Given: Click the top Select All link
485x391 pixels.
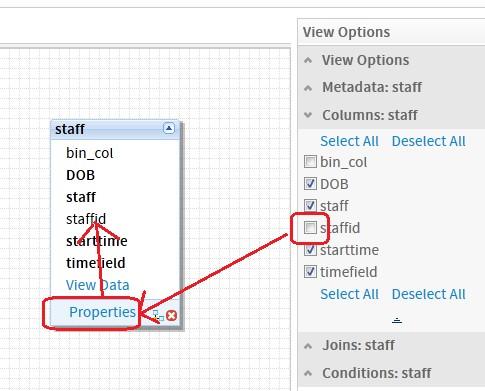Looking at the screenshot, I should click(x=349, y=141).
